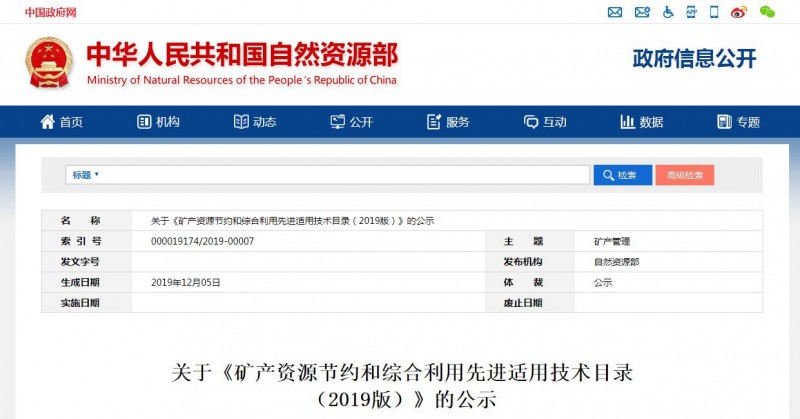Viewport: 800px width, 419px height.
Task: Open the 动态 navigation item
Action: click(x=255, y=121)
